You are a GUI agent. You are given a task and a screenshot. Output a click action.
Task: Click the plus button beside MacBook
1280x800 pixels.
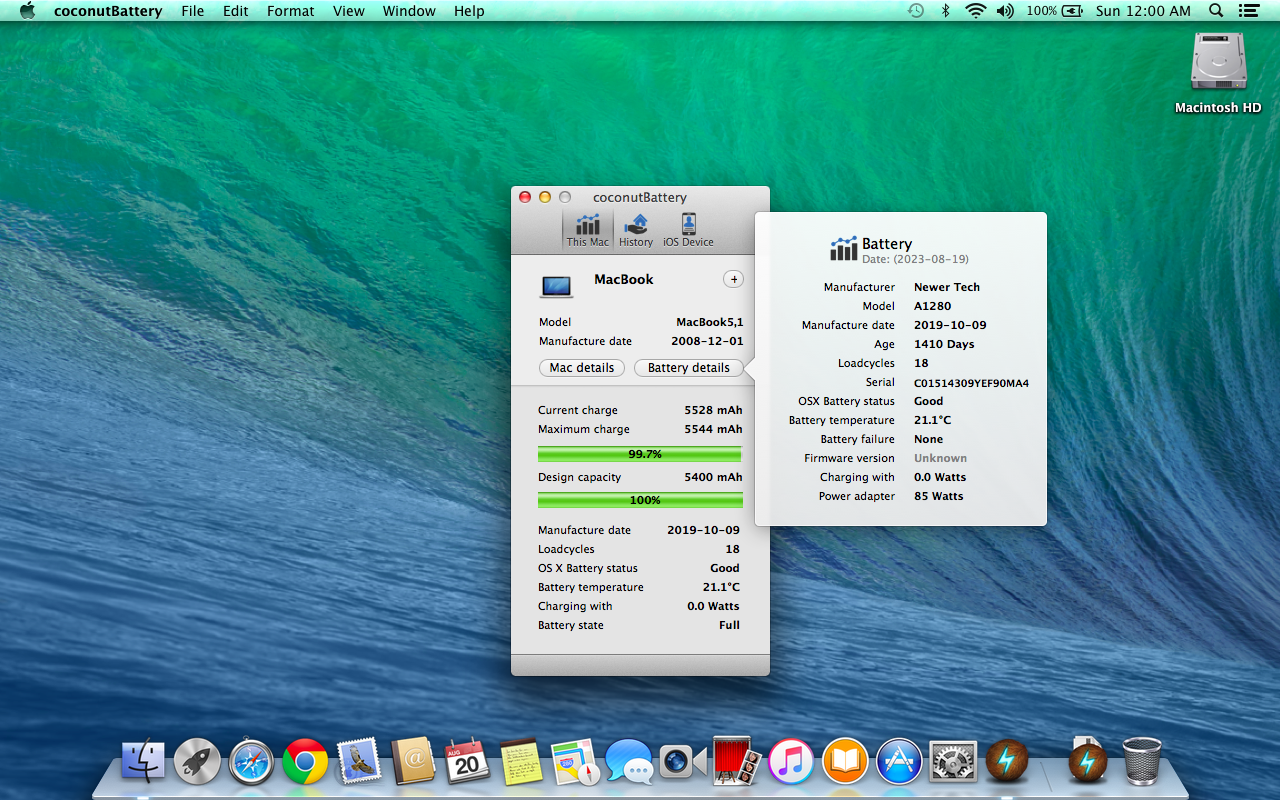pyautogui.click(x=734, y=279)
